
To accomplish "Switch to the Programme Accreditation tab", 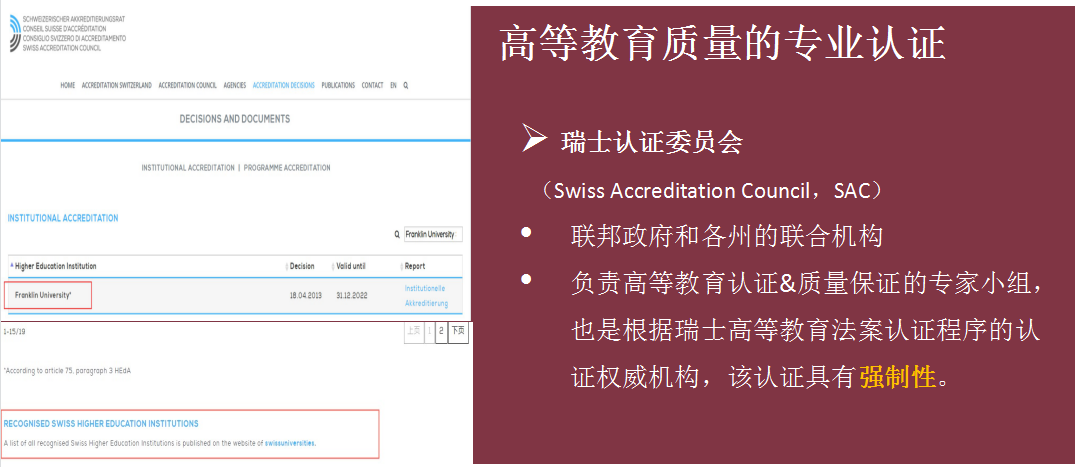I will point(287,168).
